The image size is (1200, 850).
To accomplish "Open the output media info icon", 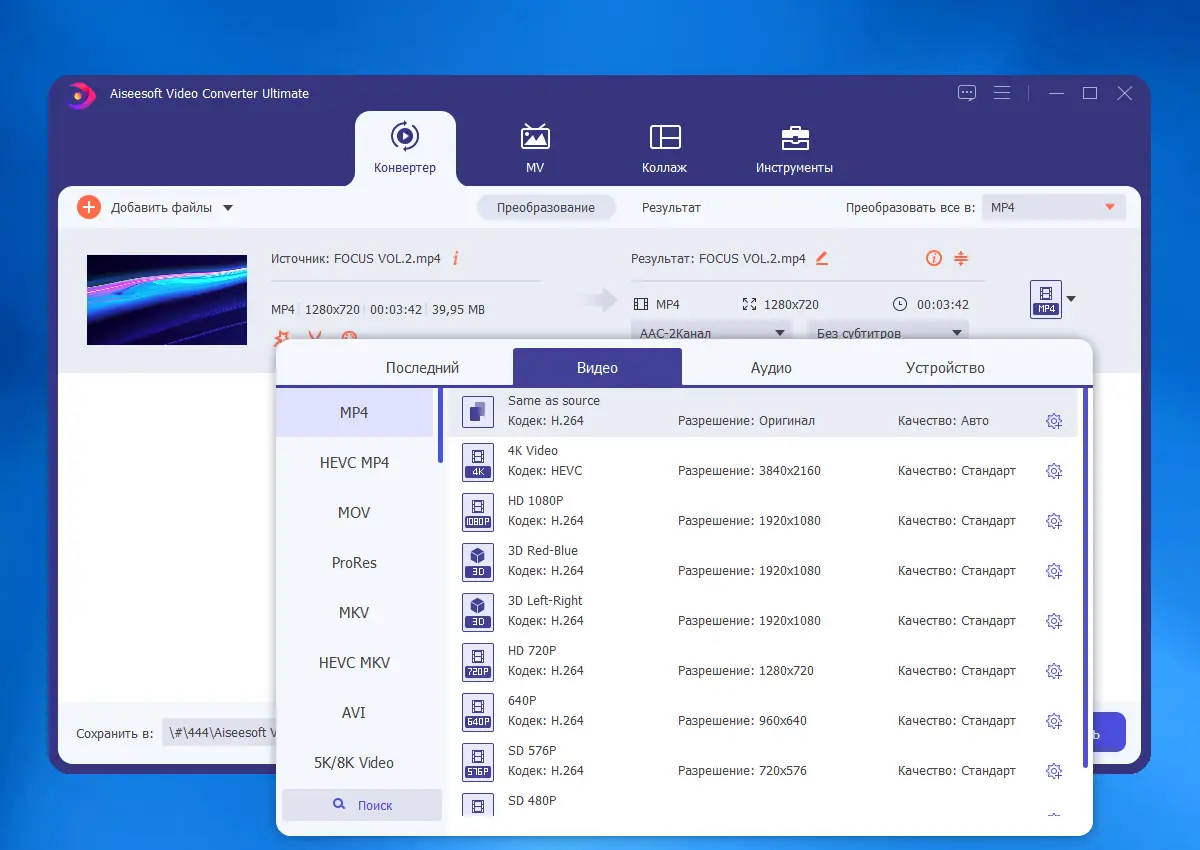I will 934,258.
